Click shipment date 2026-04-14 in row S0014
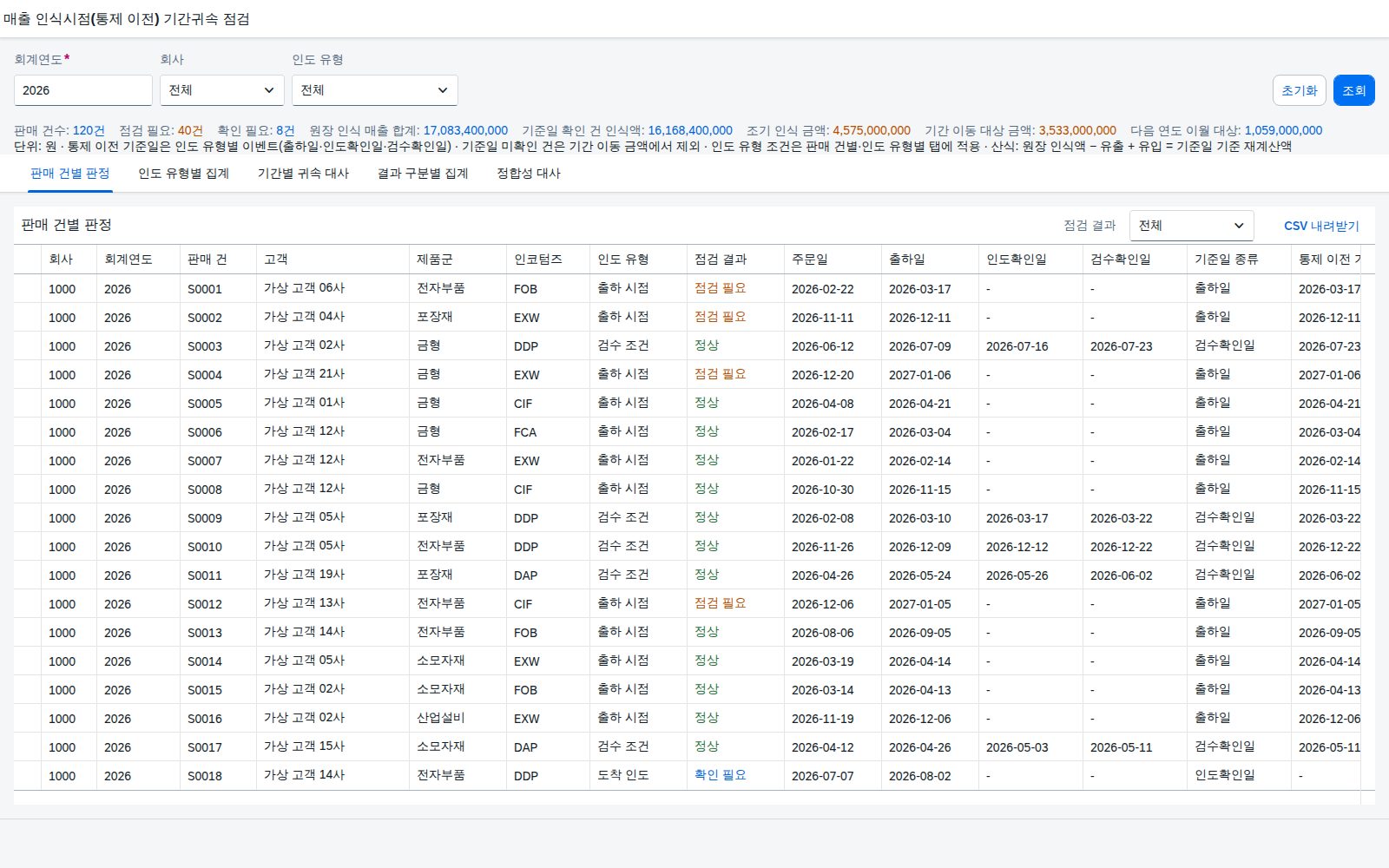The height and width of the screenshot is (868, 1389). [919, 661]
